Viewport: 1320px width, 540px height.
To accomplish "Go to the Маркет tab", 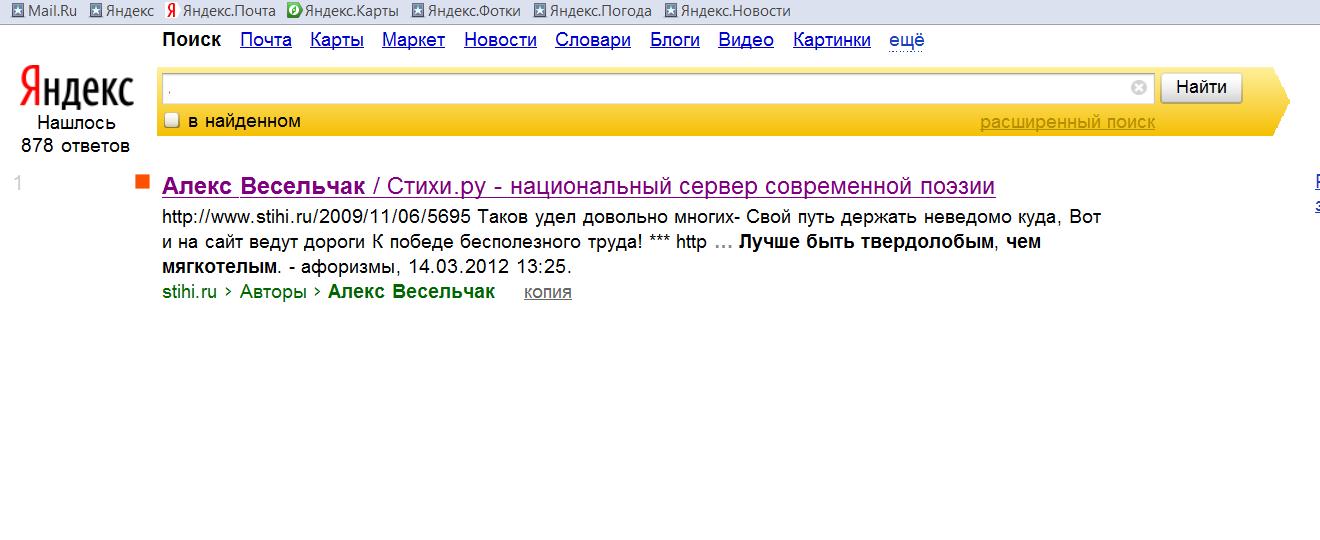I will 413,40.
